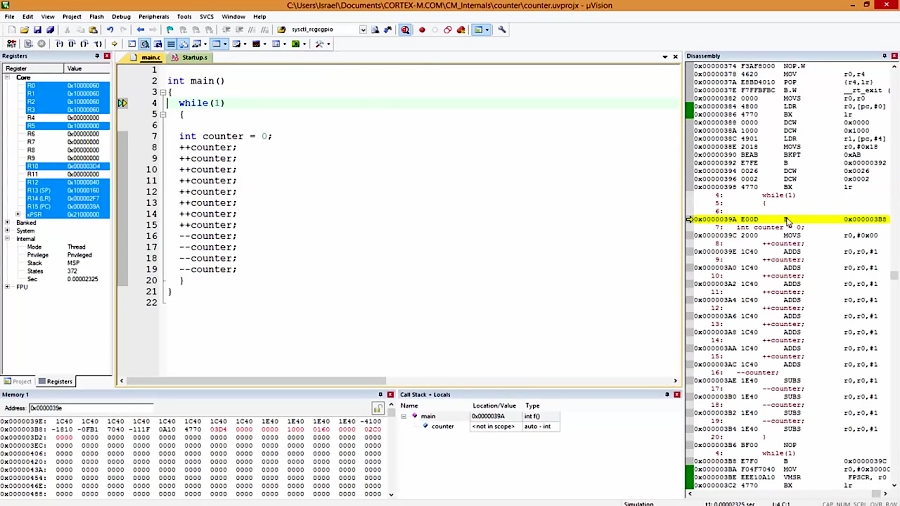Switch to the Project tab
This screenshot has width=900, height=506.
(x=19, y=381)
